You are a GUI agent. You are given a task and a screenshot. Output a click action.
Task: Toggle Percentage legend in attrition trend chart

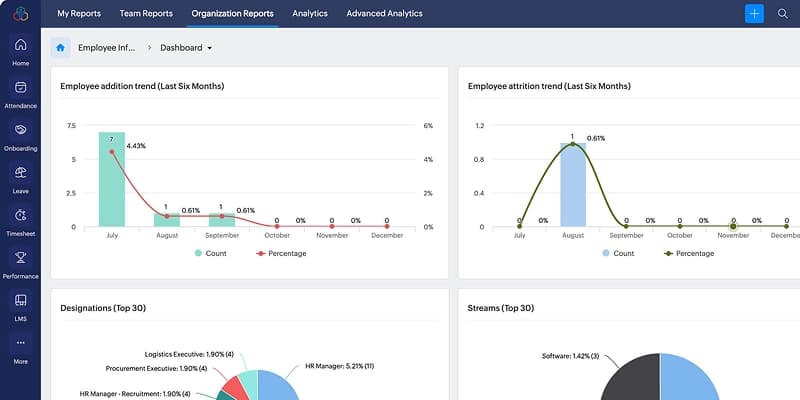pos(689,253)
